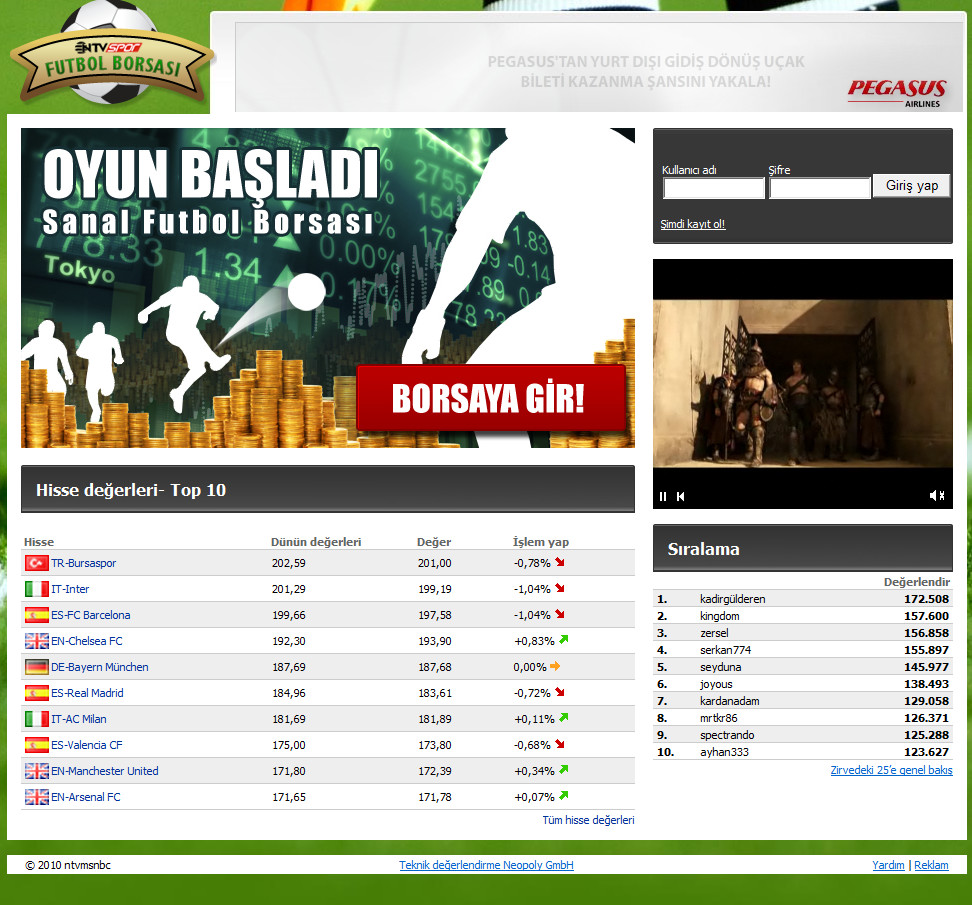Click the Hisse değerleri- Top 10 header

328,490
